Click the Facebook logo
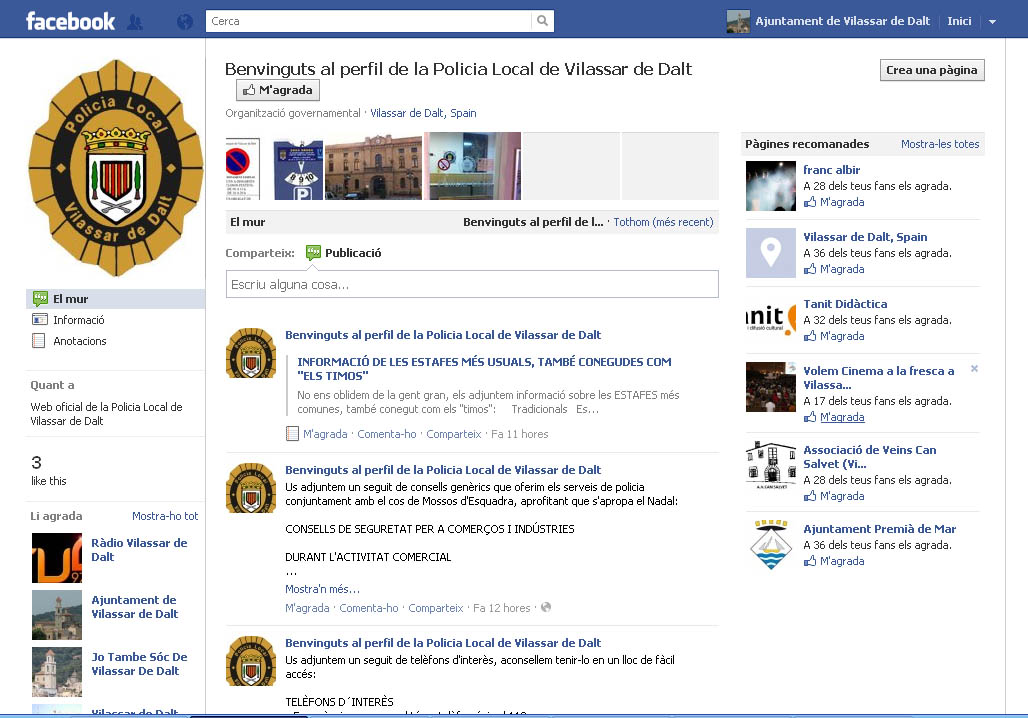Screen dimensions: 1028x718 click(70, 21)
